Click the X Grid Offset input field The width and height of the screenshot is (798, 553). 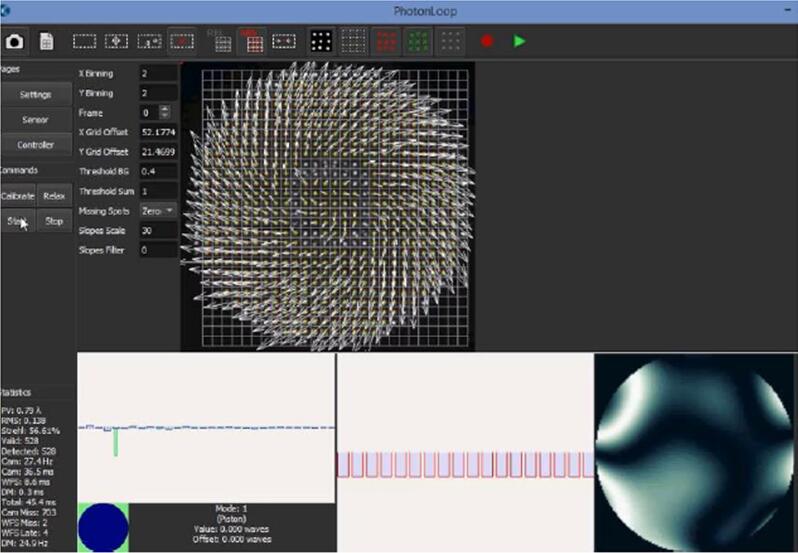coord(158,132)
